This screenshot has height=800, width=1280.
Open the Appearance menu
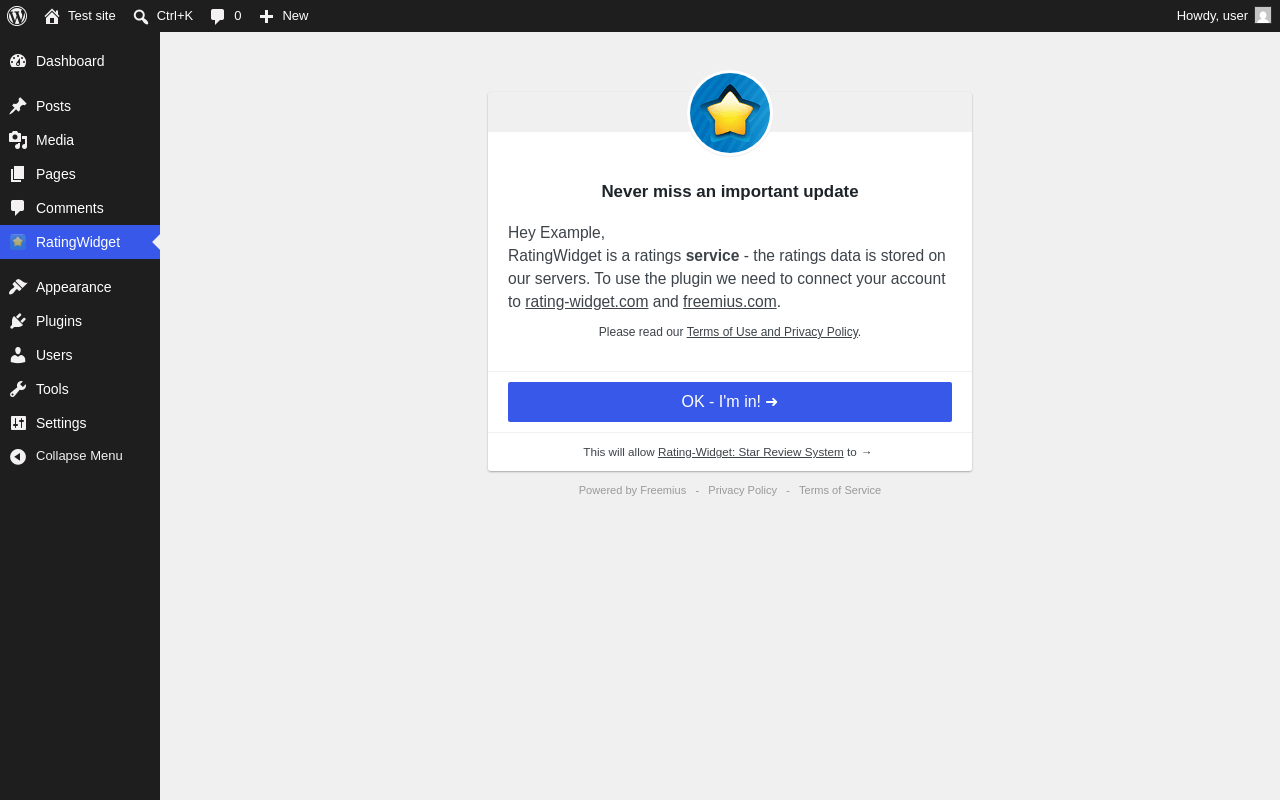[x=80, y=287]
